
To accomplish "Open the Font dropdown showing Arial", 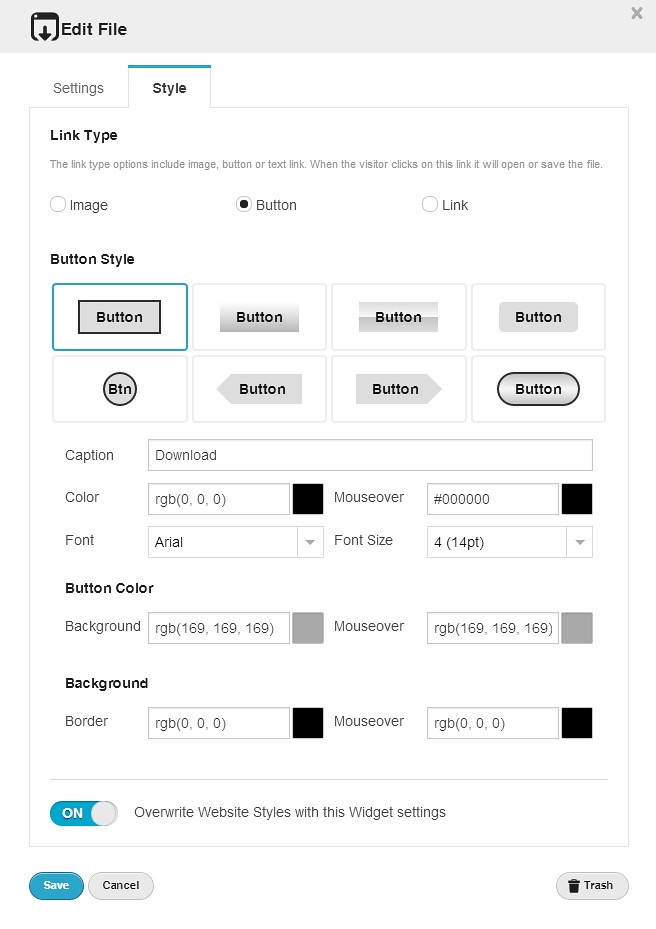I will click(235, 542).
